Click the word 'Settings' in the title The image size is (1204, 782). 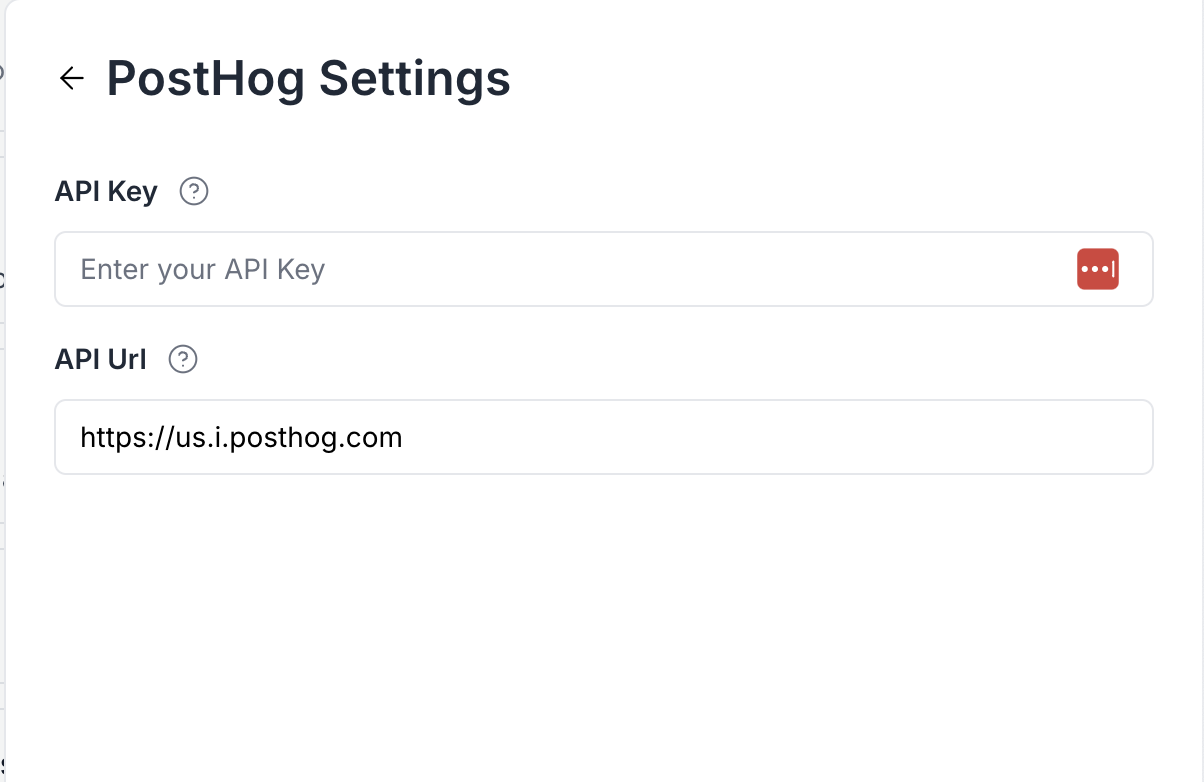click(415, 78)
